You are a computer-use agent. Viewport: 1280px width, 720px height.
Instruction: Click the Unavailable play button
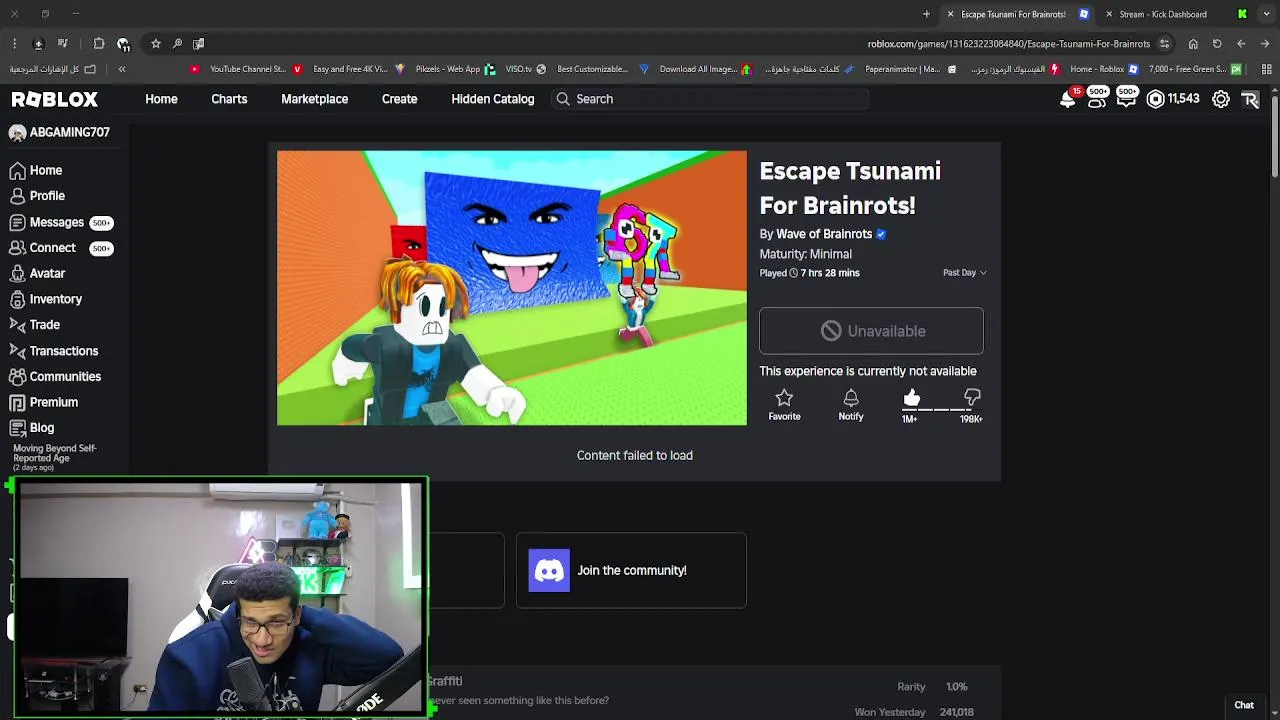tap(871, 331)
